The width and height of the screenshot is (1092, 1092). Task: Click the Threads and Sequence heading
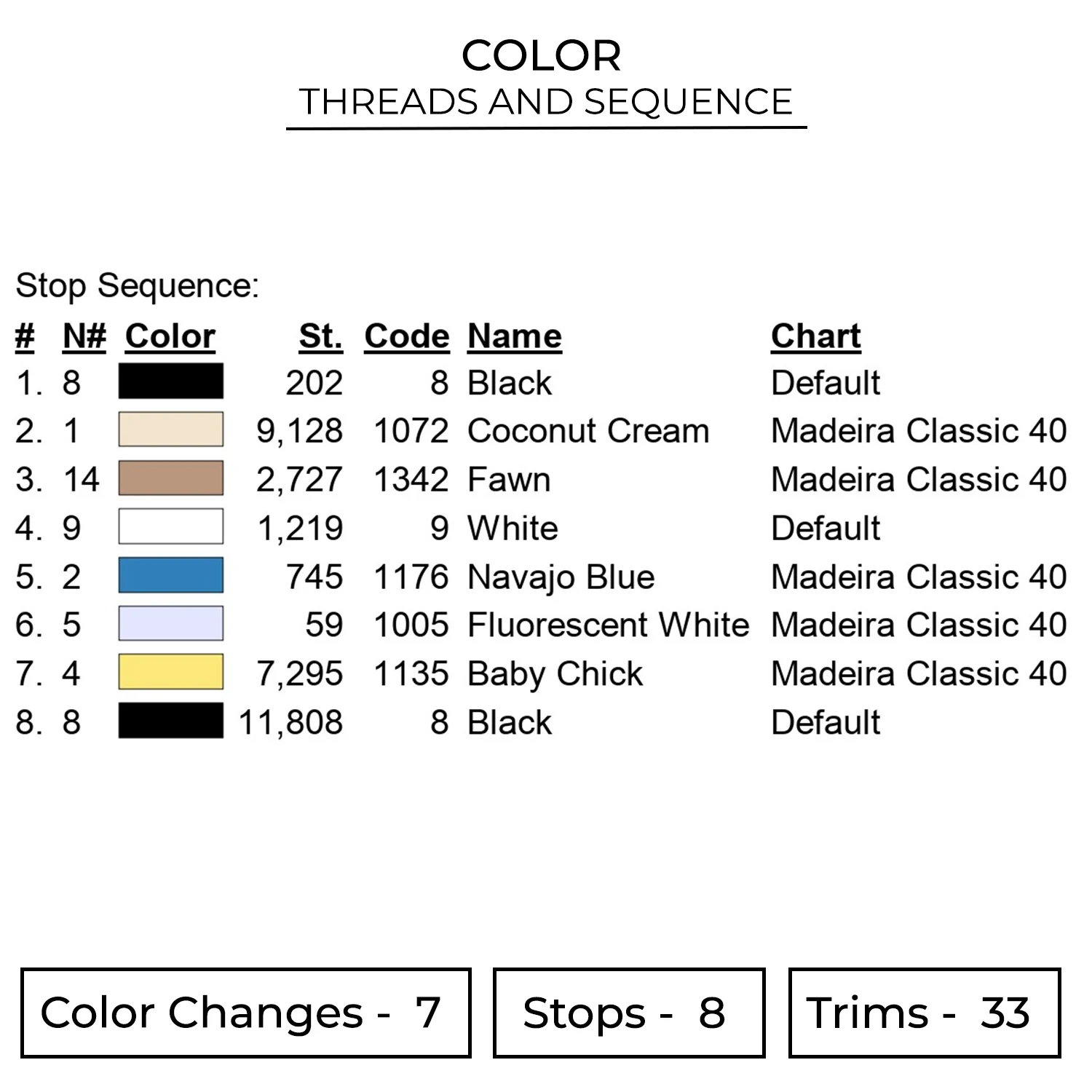[546, 102]
